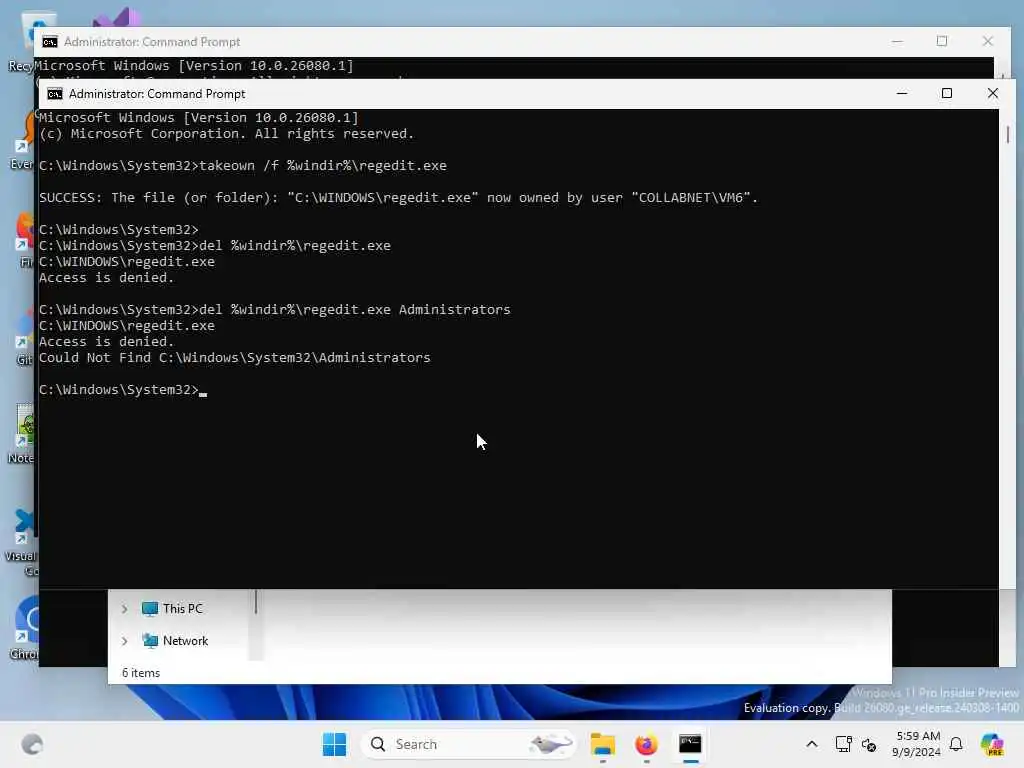
Task: Maximize the background Command Prompt window
Action: (942, 41)
